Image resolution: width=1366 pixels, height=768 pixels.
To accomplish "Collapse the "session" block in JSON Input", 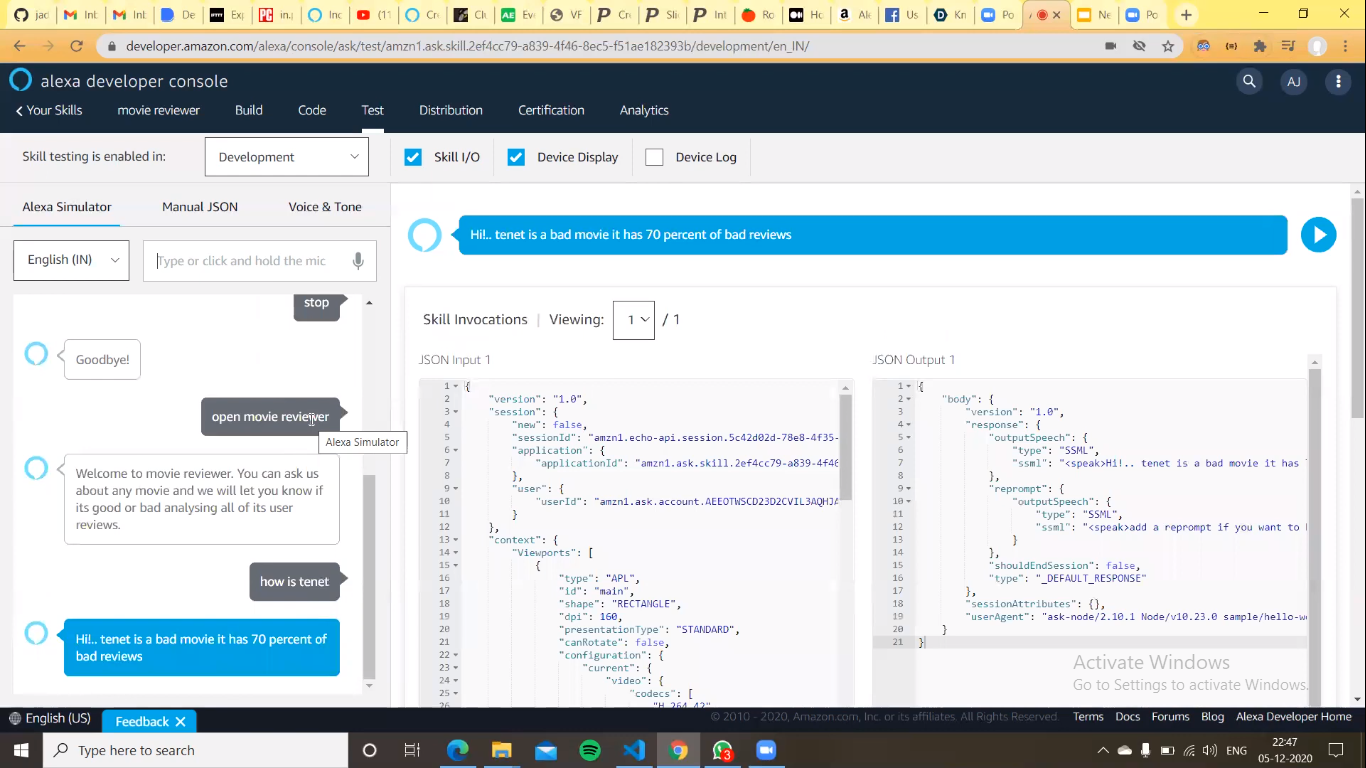I will pos(456,412).
